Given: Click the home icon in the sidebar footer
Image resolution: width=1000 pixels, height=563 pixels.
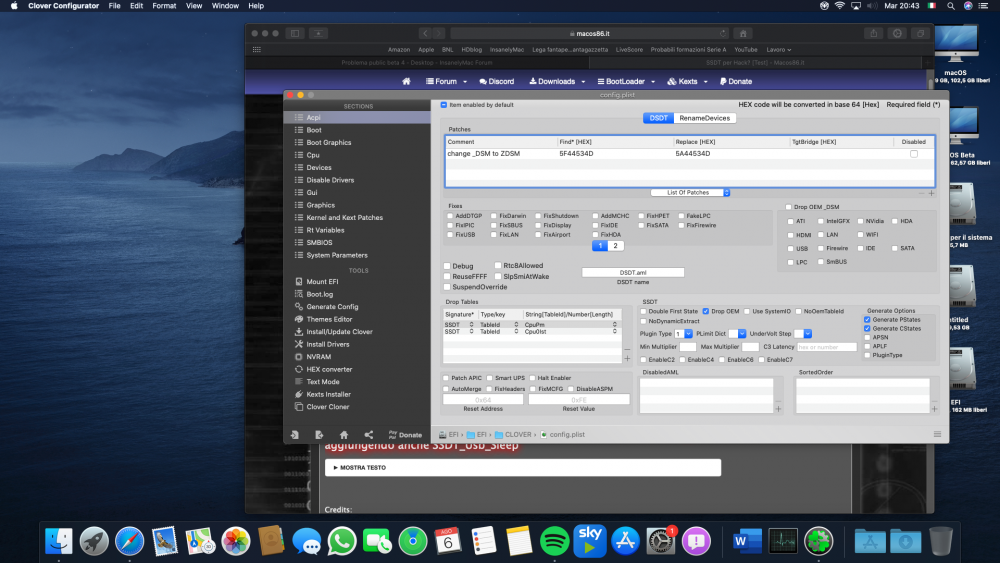Looking at the screenshot, I should tap(344, 435).
